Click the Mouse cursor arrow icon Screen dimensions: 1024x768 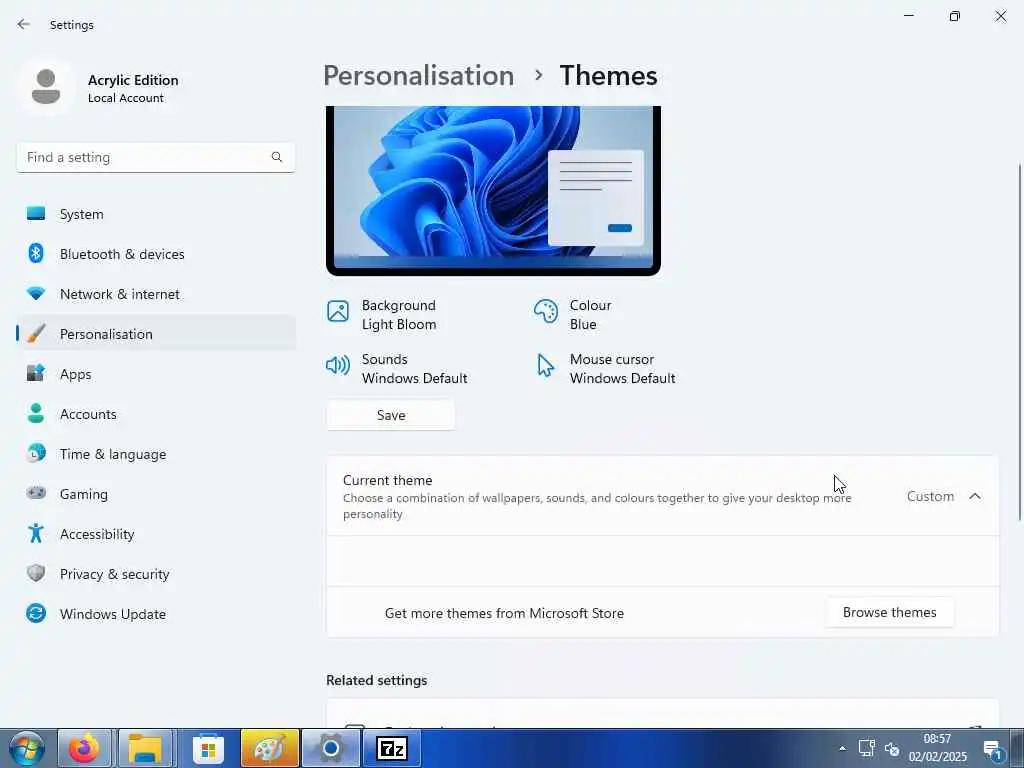545,365
